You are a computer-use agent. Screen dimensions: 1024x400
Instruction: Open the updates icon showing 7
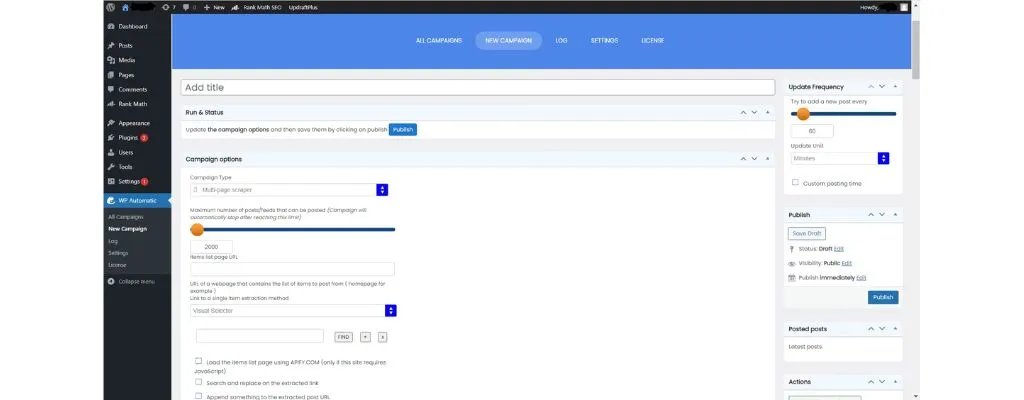[165, 7]
